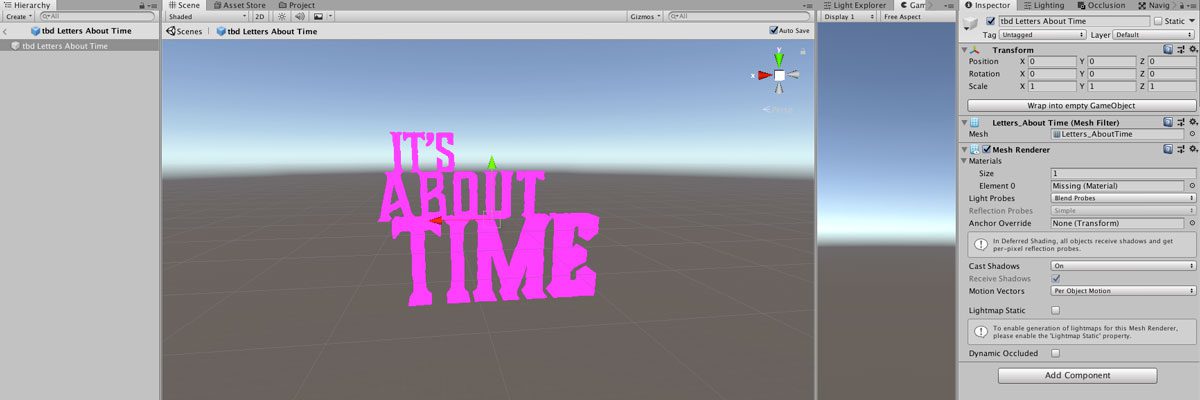
Task: Open the Layer Default dropdown
Action: (x=1154, y=34)
